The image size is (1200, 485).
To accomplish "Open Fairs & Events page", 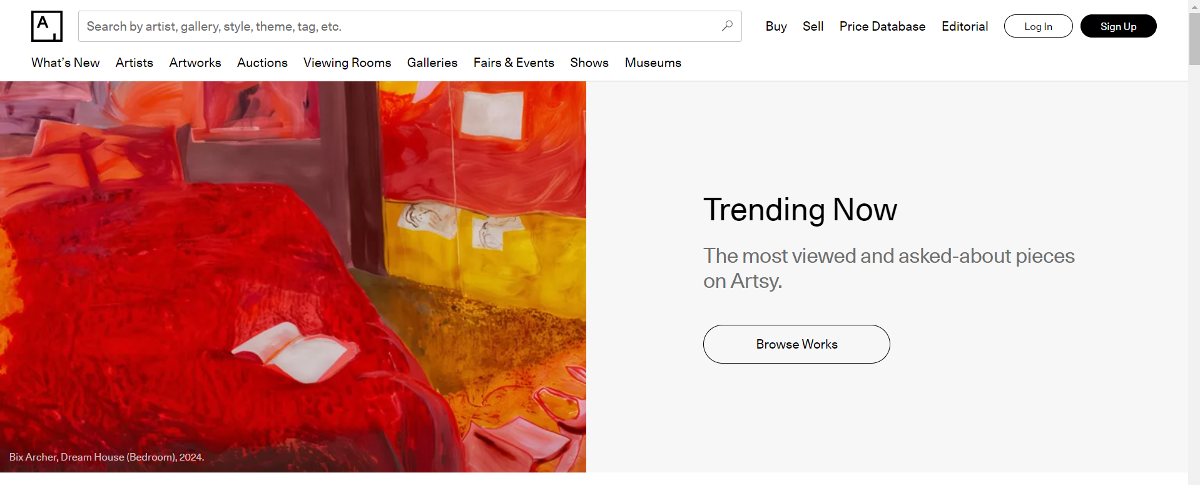I will pos(514,63).
